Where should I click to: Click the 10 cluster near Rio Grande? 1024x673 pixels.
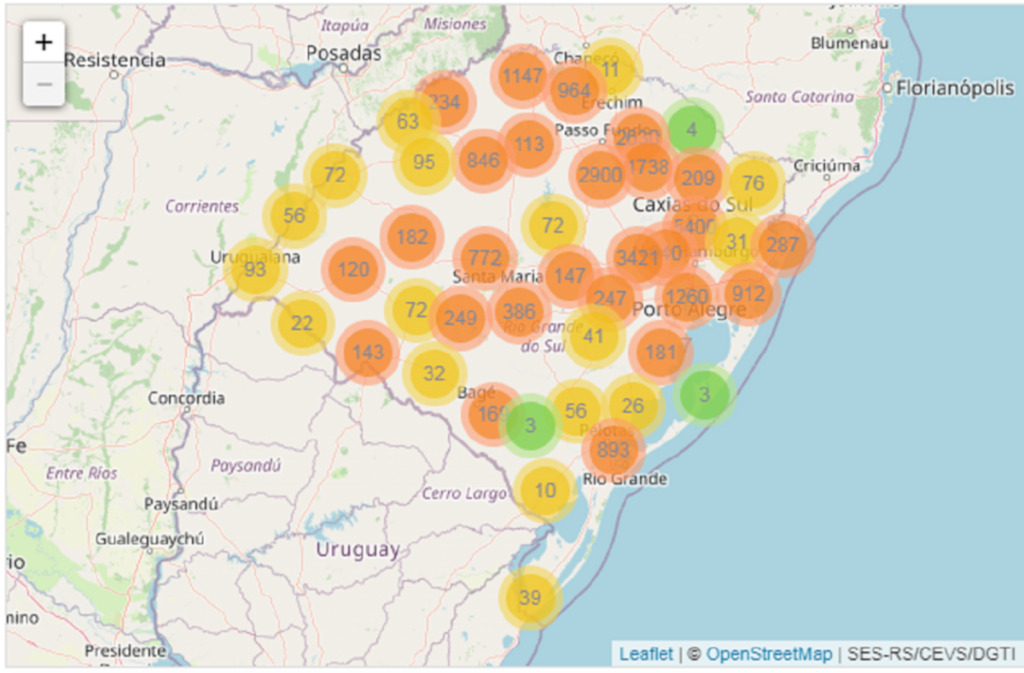point(546,491)
